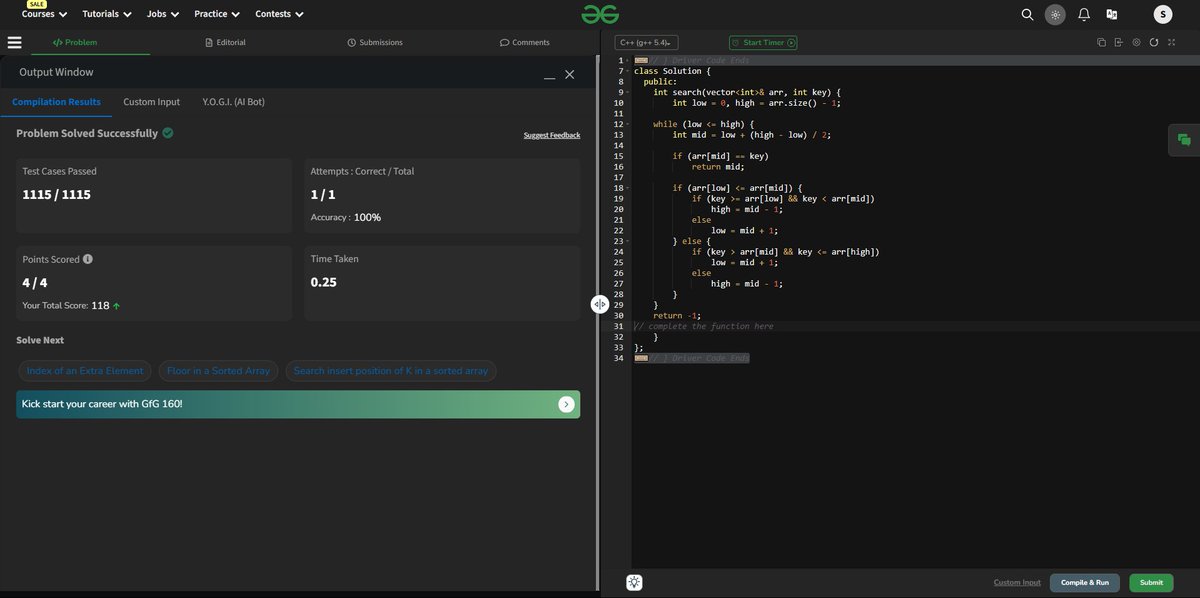Screen dimensions: 1200x598
Task: Open the hamburger sidebar menu
Action: 14,42
